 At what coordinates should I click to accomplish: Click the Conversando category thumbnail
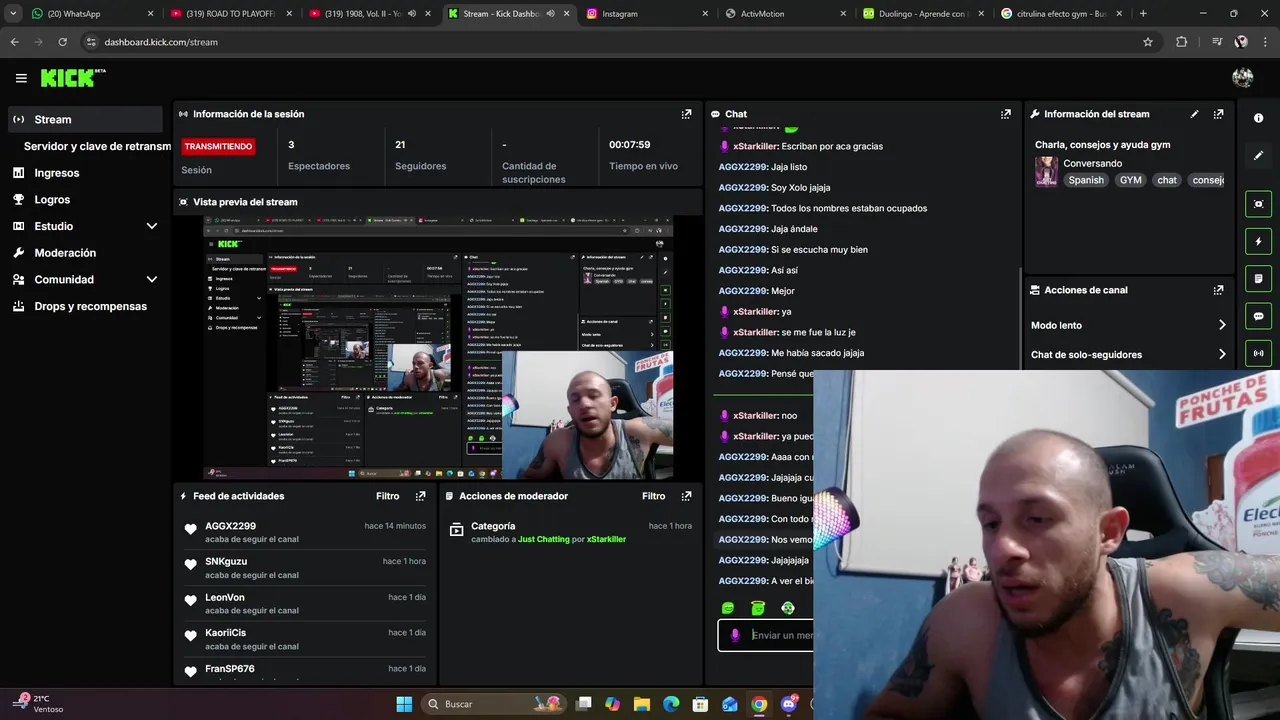pos(1046,171)
